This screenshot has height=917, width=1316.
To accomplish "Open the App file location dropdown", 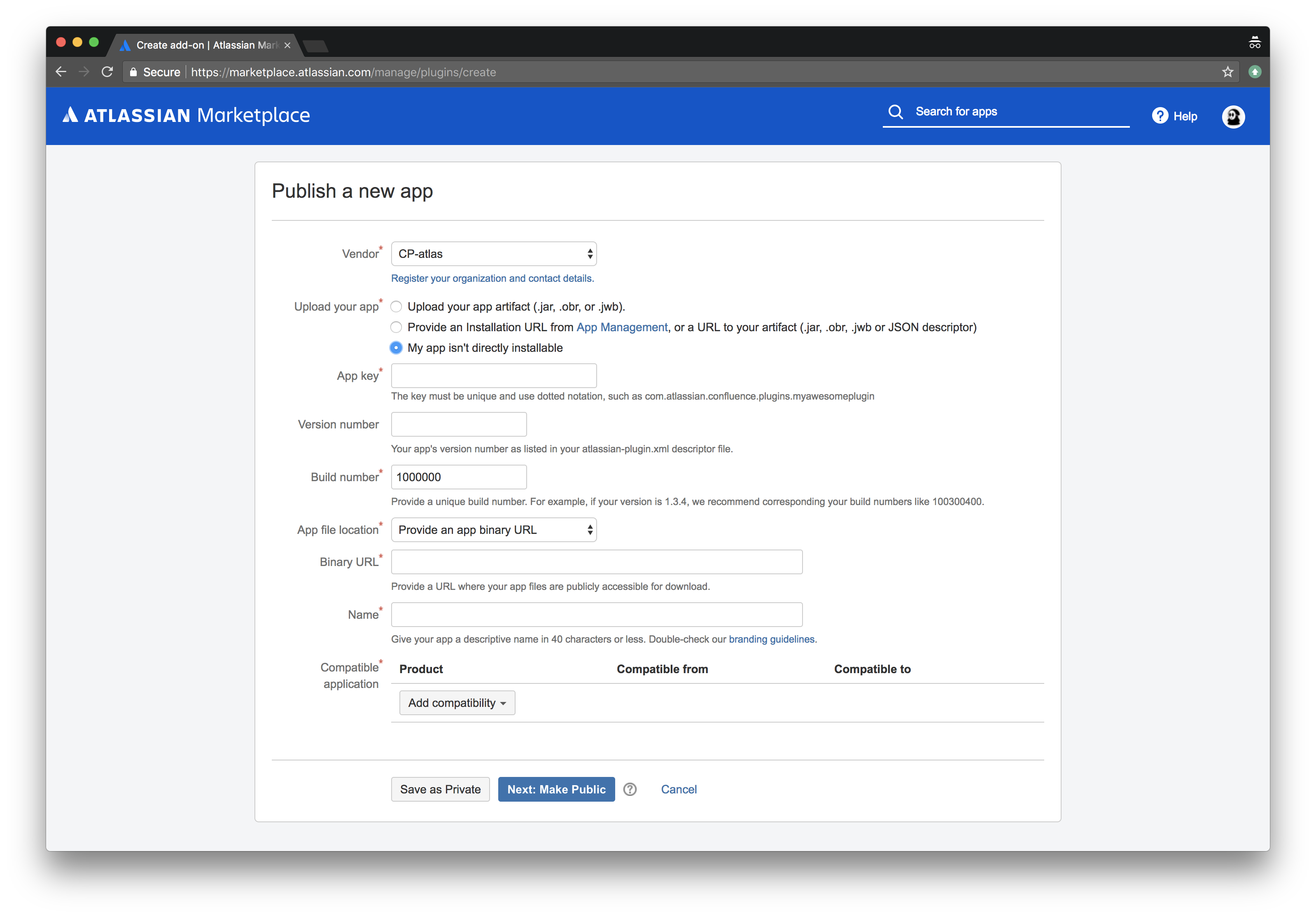I will [x=493, y=530].
